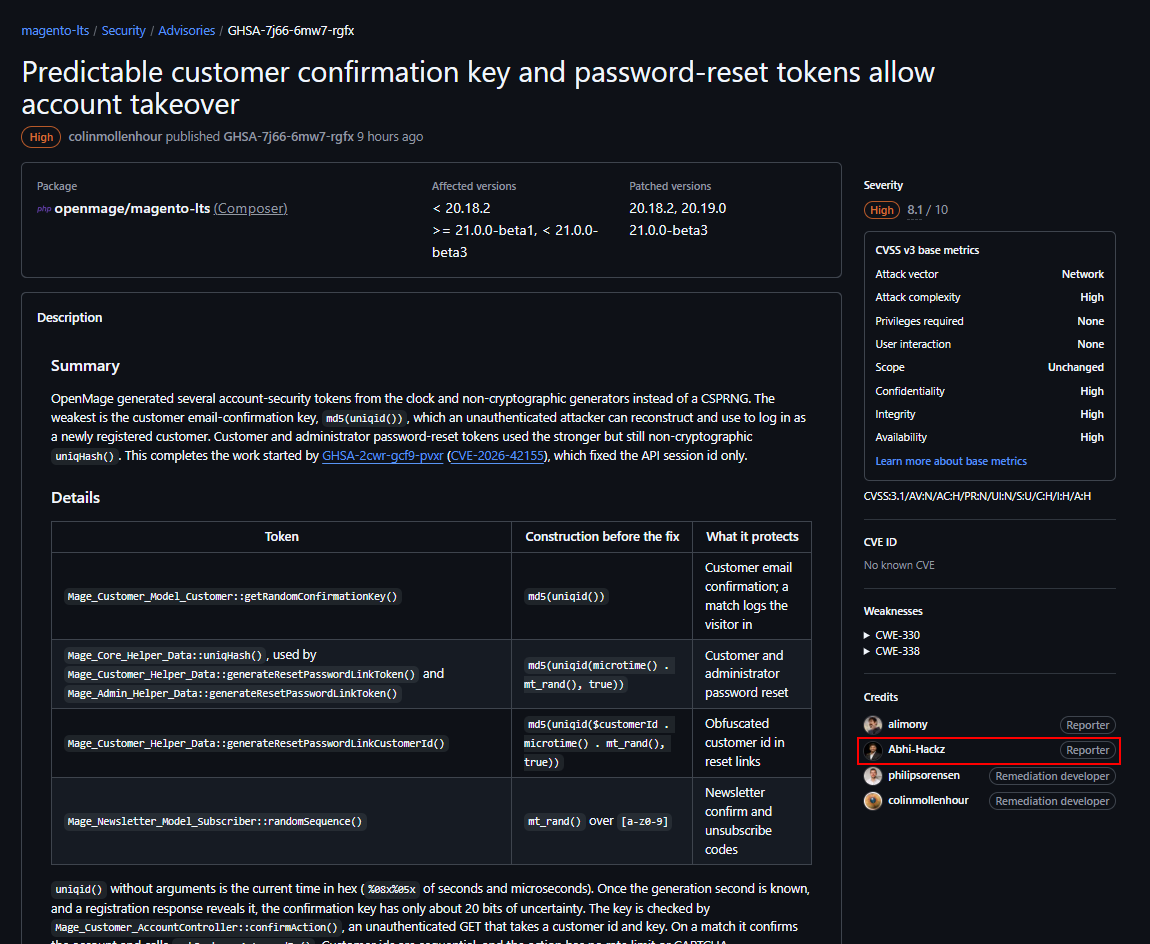Screen dimensions: 1150x944
Task: Click the CVSS v3 base metrics heading
Action: point(927,250)
